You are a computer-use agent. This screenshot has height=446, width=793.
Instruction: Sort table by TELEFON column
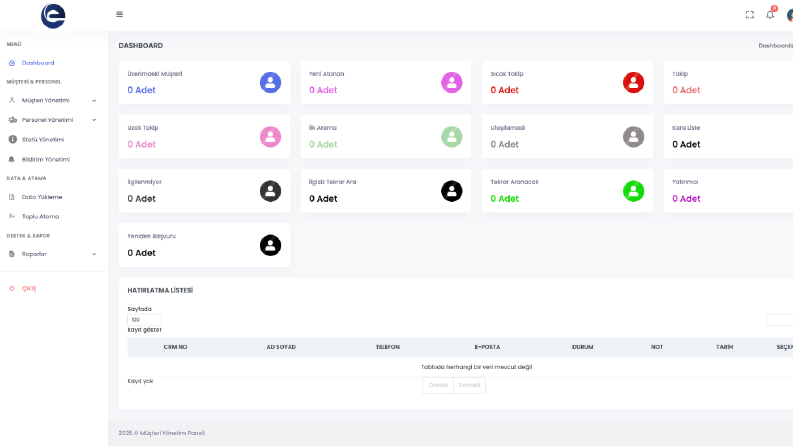pyautogui.click(x=388, y=347)
